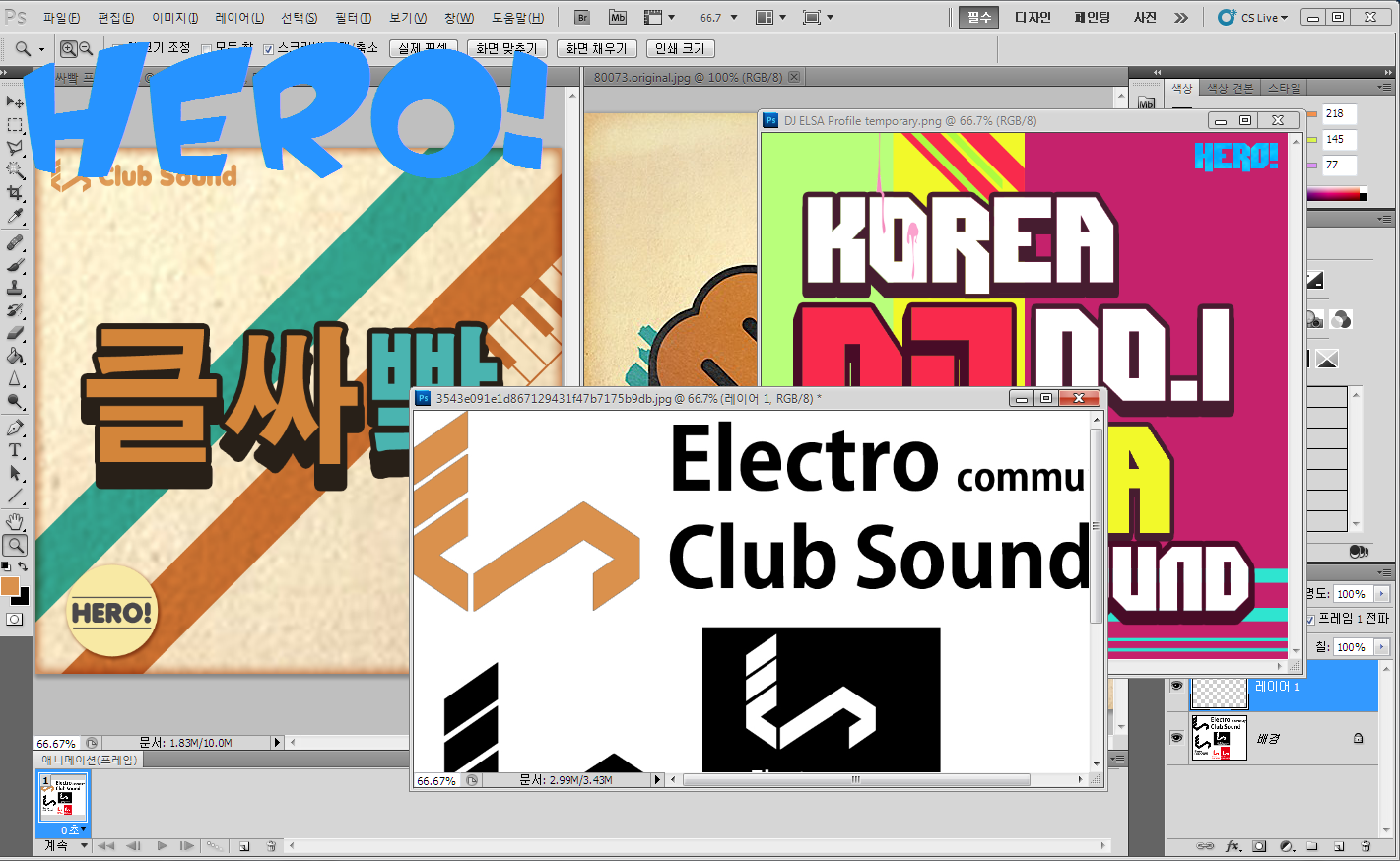Open the foreground color picker swatch

click(x=10, y=586)
